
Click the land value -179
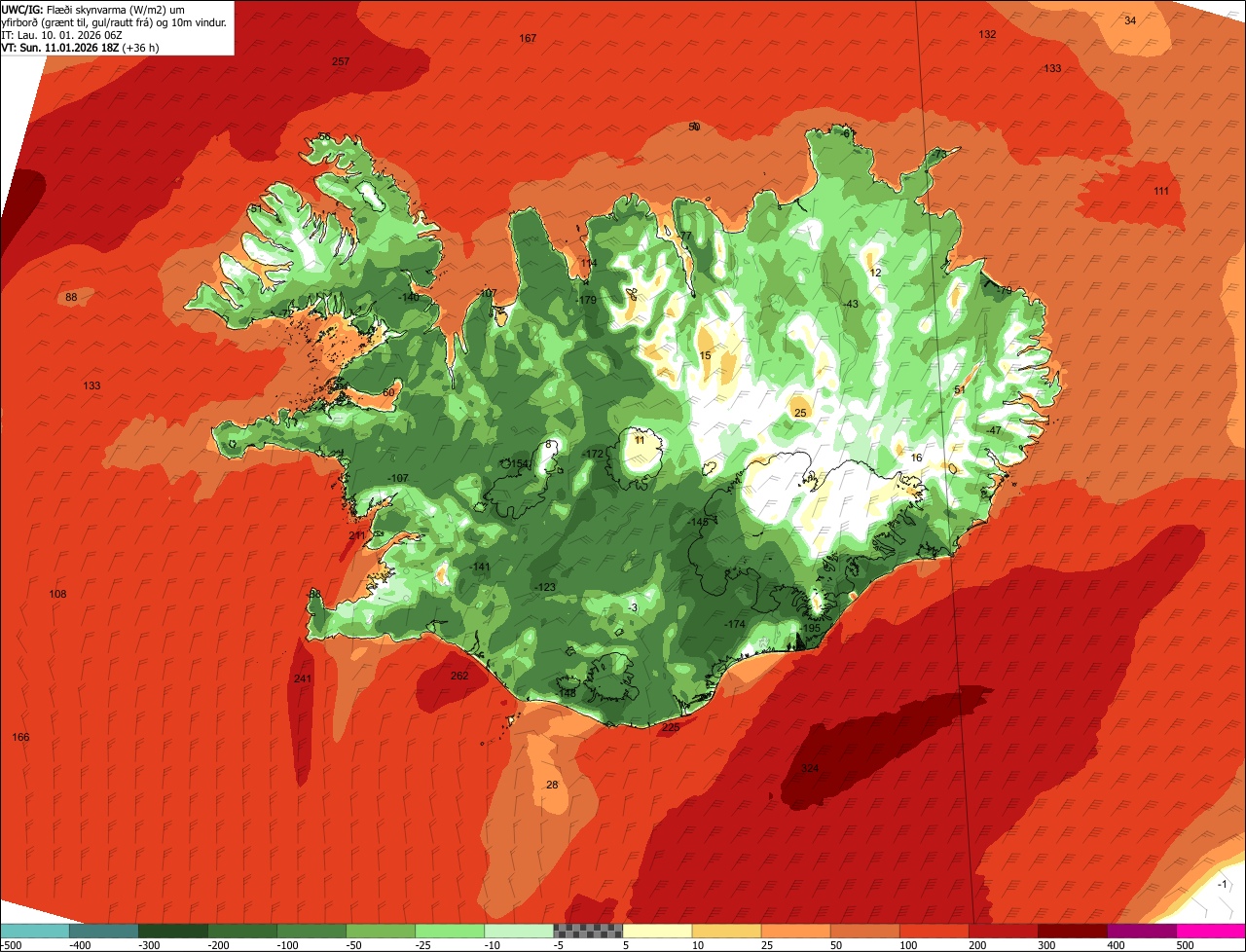click(x=585, y=300)
